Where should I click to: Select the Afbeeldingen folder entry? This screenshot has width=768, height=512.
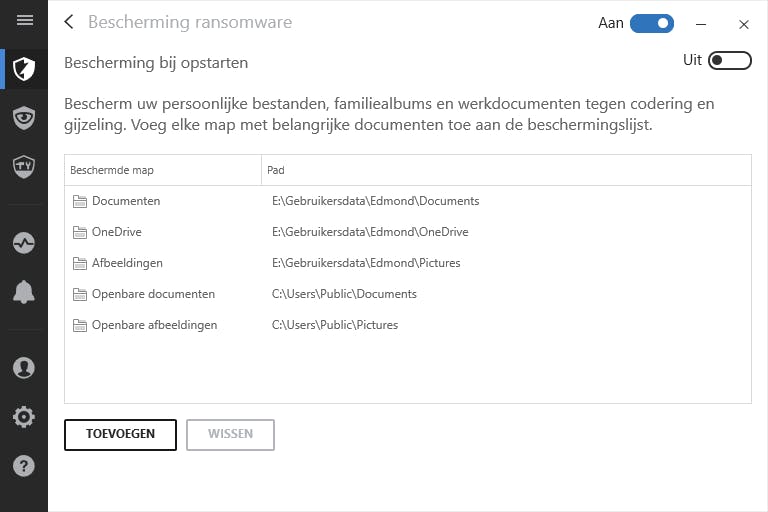(127, 263)
